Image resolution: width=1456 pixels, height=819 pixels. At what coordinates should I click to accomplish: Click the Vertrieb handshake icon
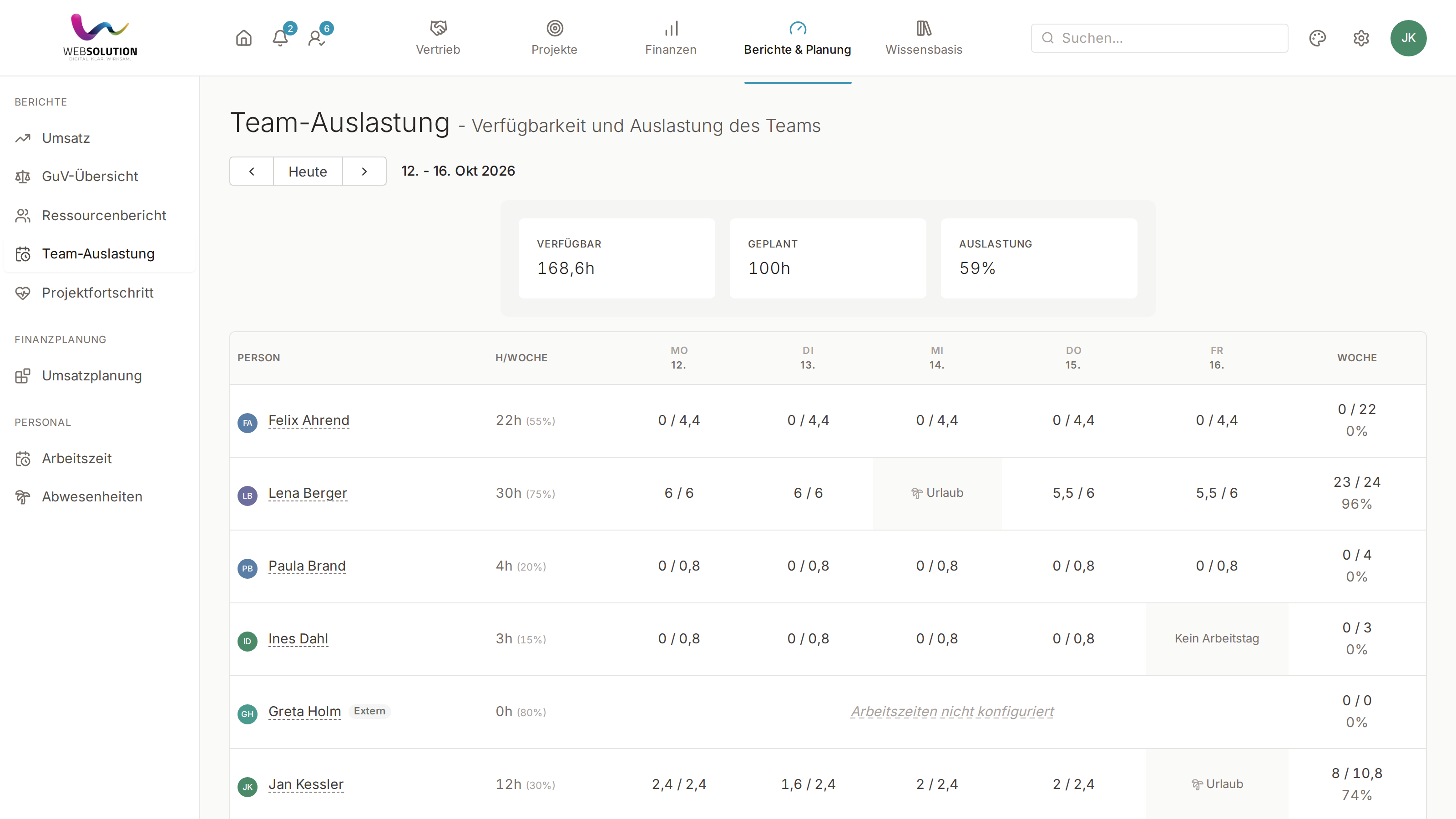click(438, 28)
